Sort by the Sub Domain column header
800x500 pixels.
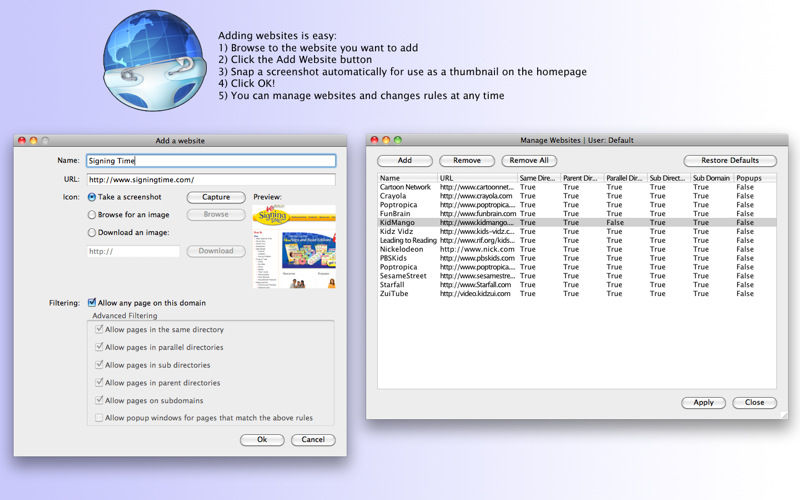712,178
